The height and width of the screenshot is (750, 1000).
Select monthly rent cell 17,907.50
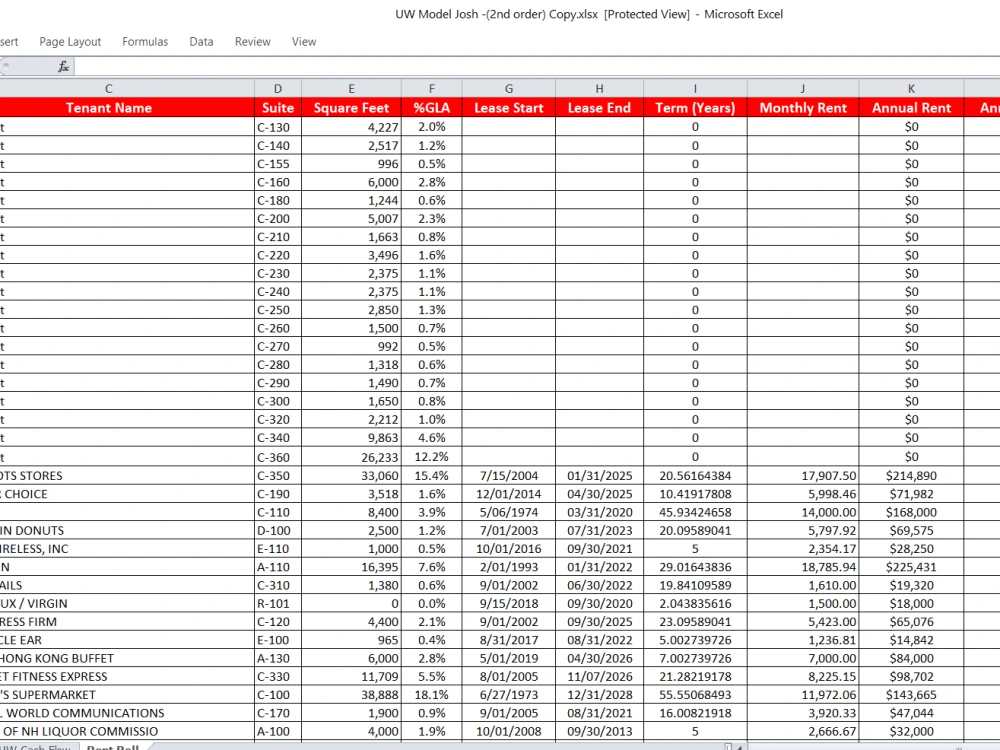[x=803, y=476]
